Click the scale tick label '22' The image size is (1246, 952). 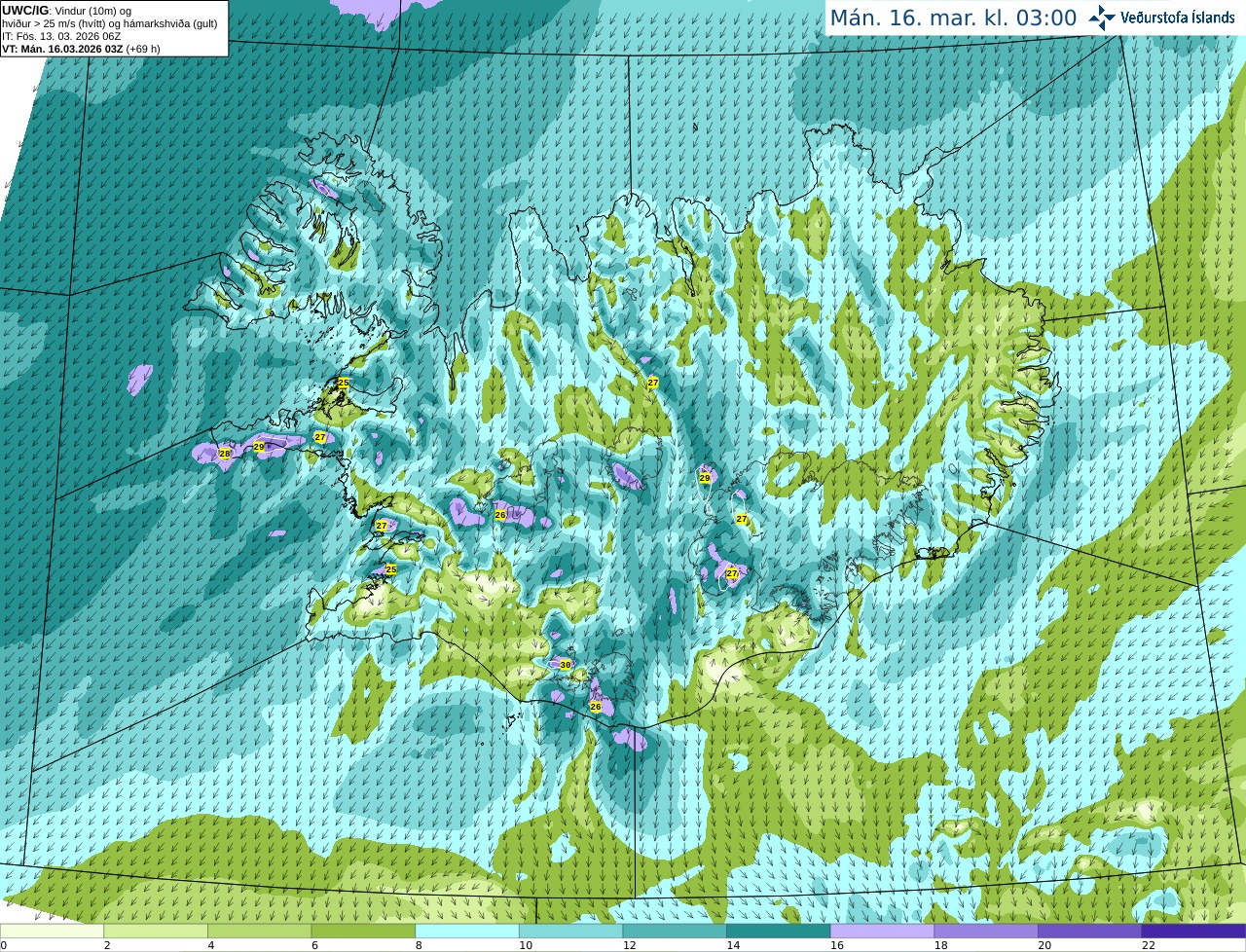tap(1149, 945)
